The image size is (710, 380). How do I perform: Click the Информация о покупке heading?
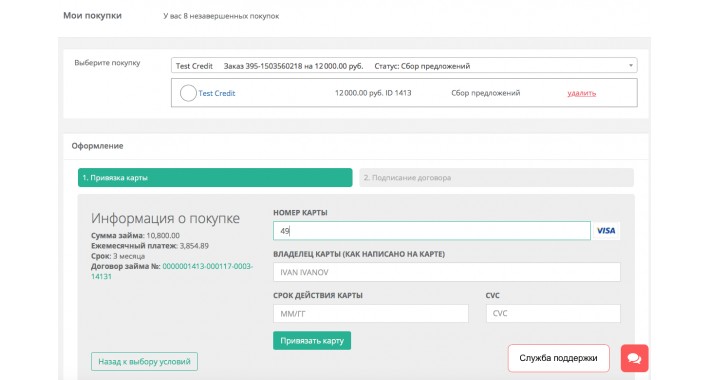click(x=165, y=218)
